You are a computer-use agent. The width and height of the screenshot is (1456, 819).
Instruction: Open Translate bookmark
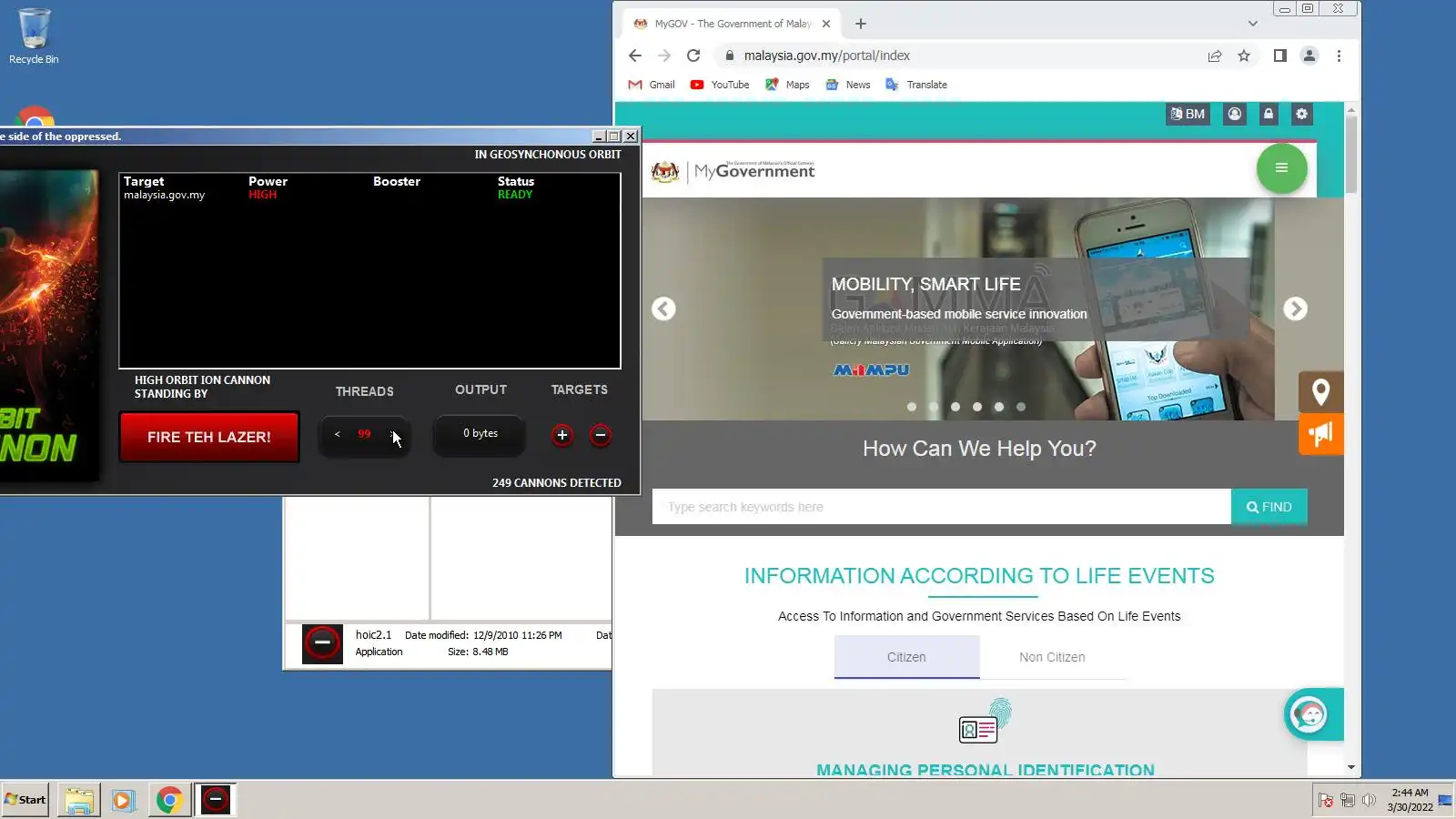pos(917,85)
